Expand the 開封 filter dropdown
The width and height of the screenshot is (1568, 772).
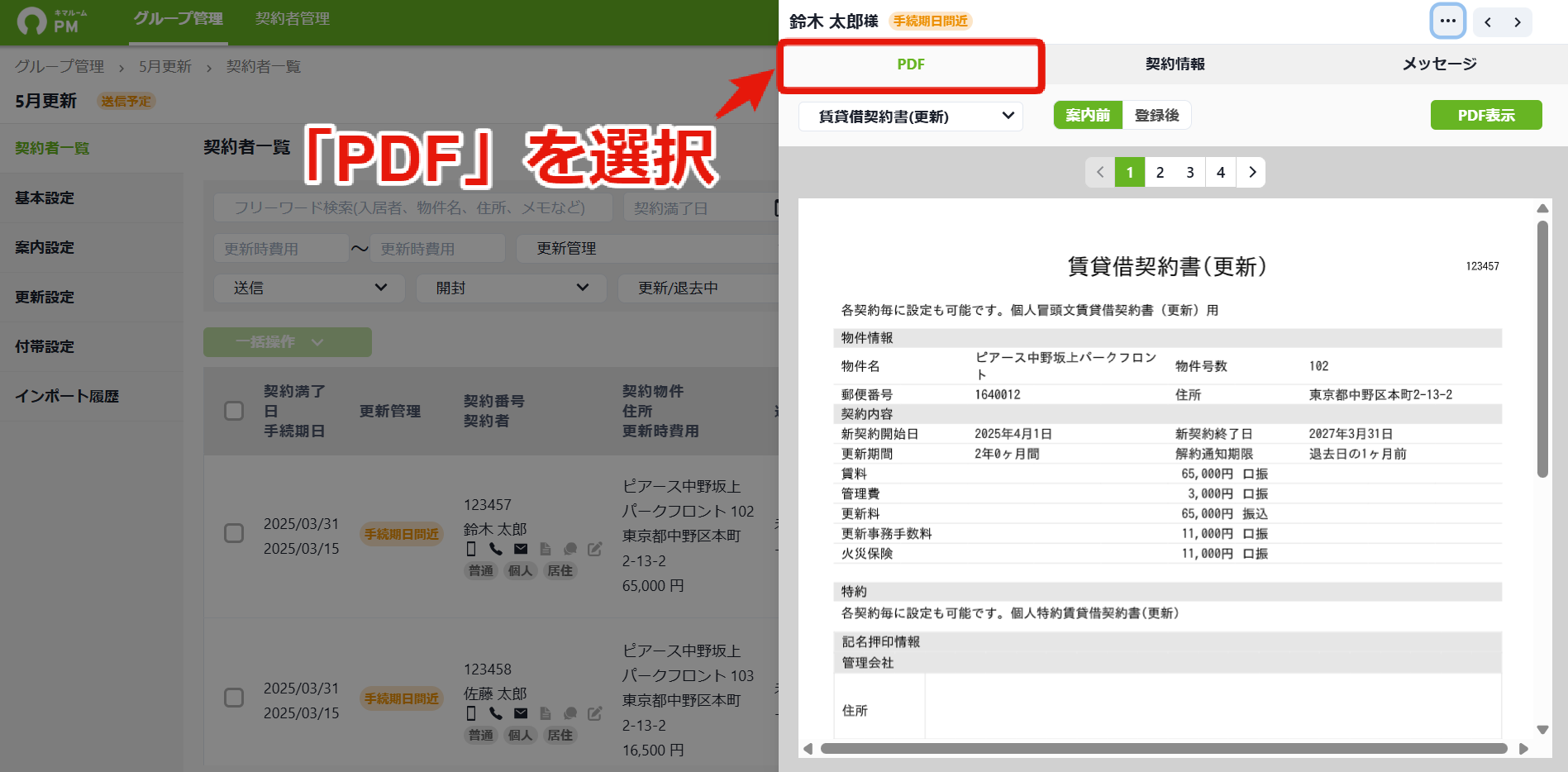point(511,288)
